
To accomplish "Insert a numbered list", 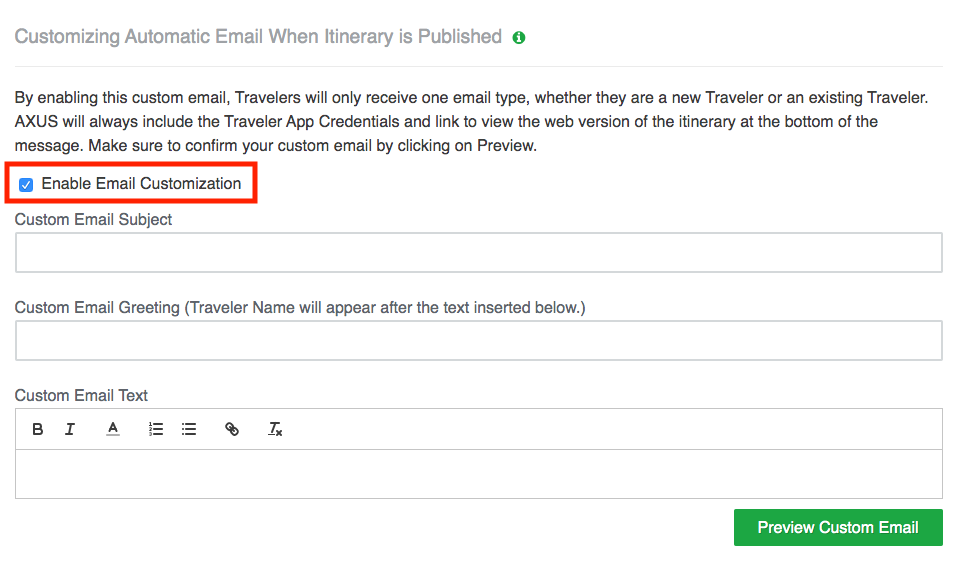I will coord(156,429).
